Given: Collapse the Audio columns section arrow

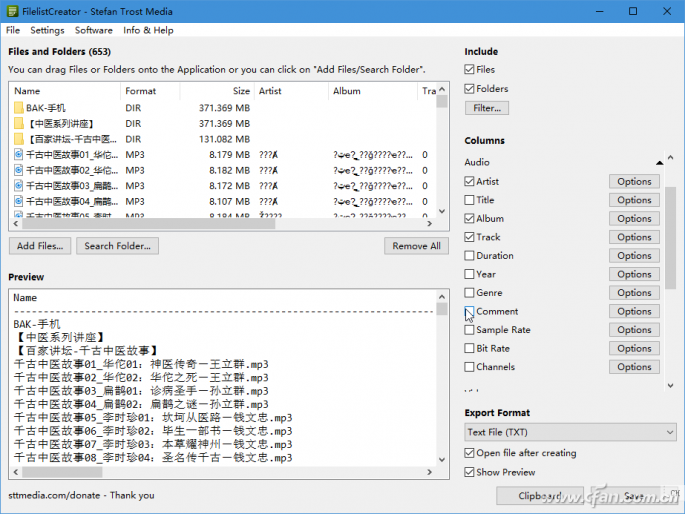Looking at the screenshot, I should pyautogui.click(x=659, y=162).
